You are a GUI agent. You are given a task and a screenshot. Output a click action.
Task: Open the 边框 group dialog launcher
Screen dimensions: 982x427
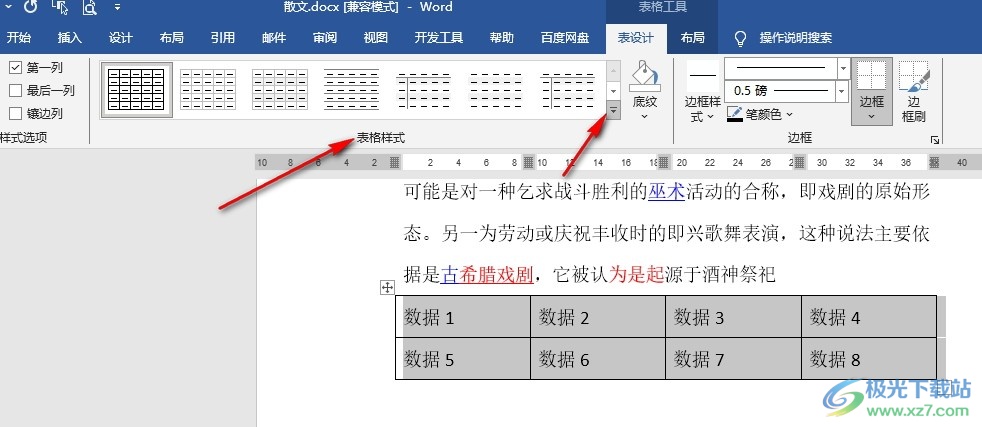[x=935, y=140]
